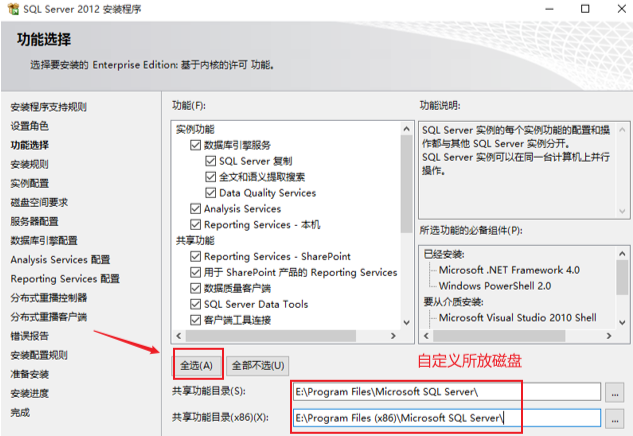Toggle 客户端工具连接 checkbox

click(195, 320)
